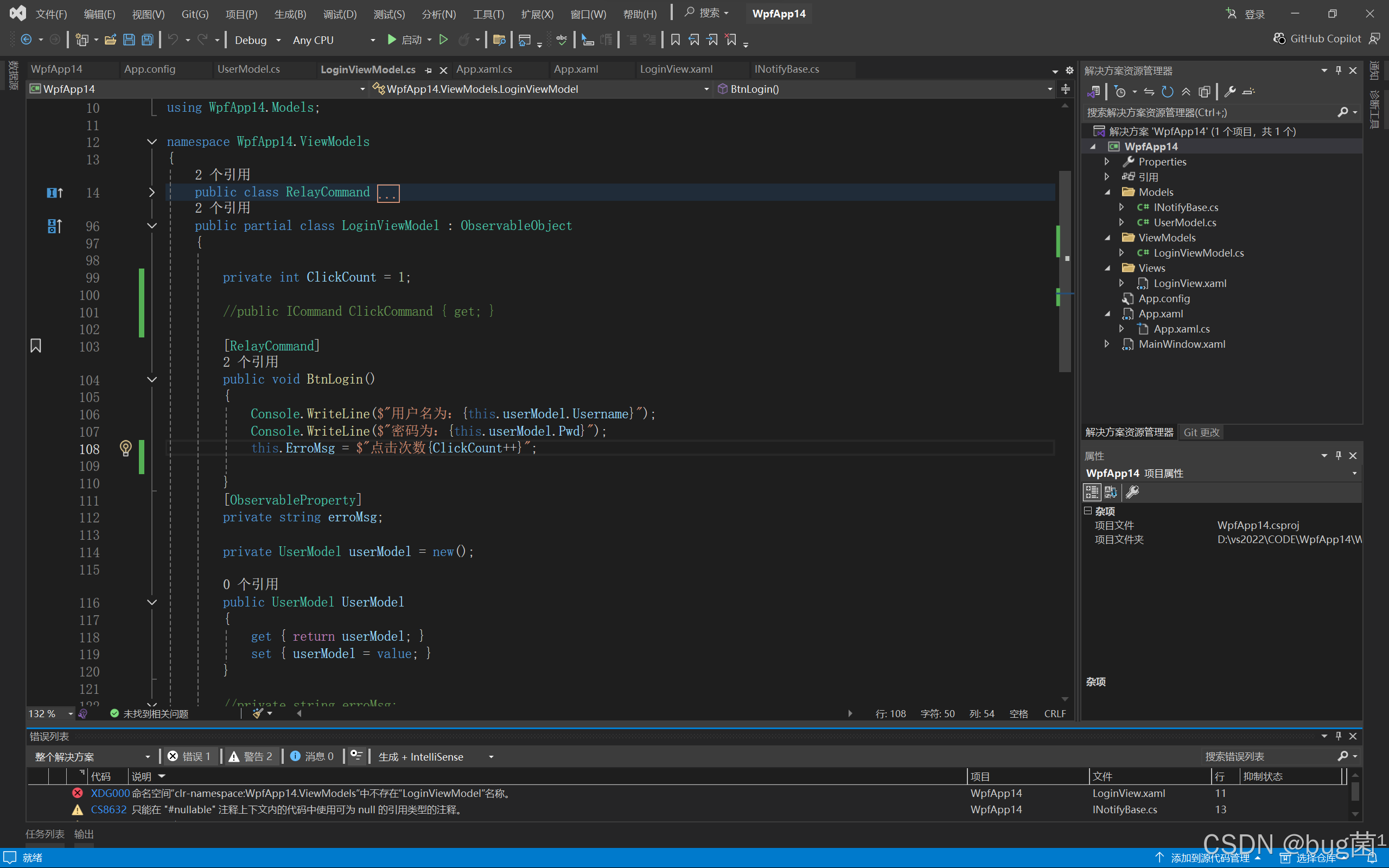Toggle the Messages 0 filter button

(311, 756)
